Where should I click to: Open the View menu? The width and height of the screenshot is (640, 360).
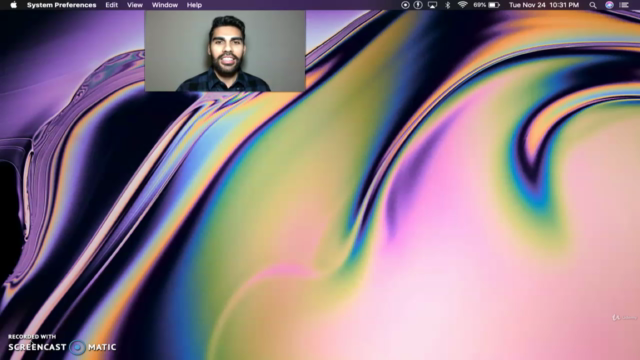point(135,5)
